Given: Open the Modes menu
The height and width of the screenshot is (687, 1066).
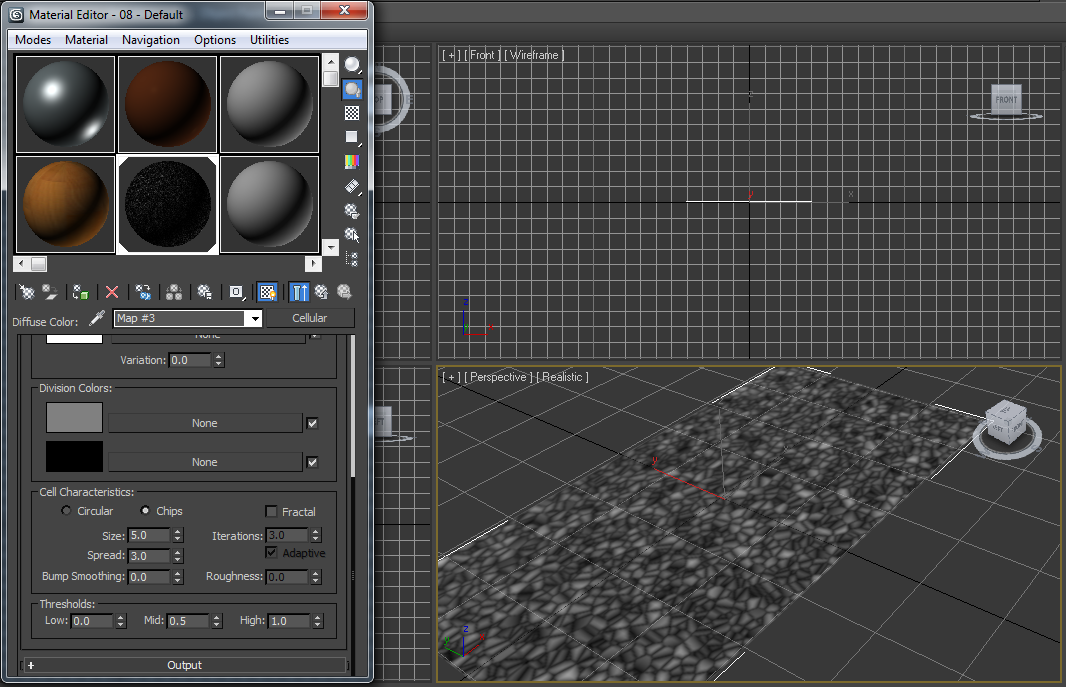Looking at the screenshot, I should 32,40.
